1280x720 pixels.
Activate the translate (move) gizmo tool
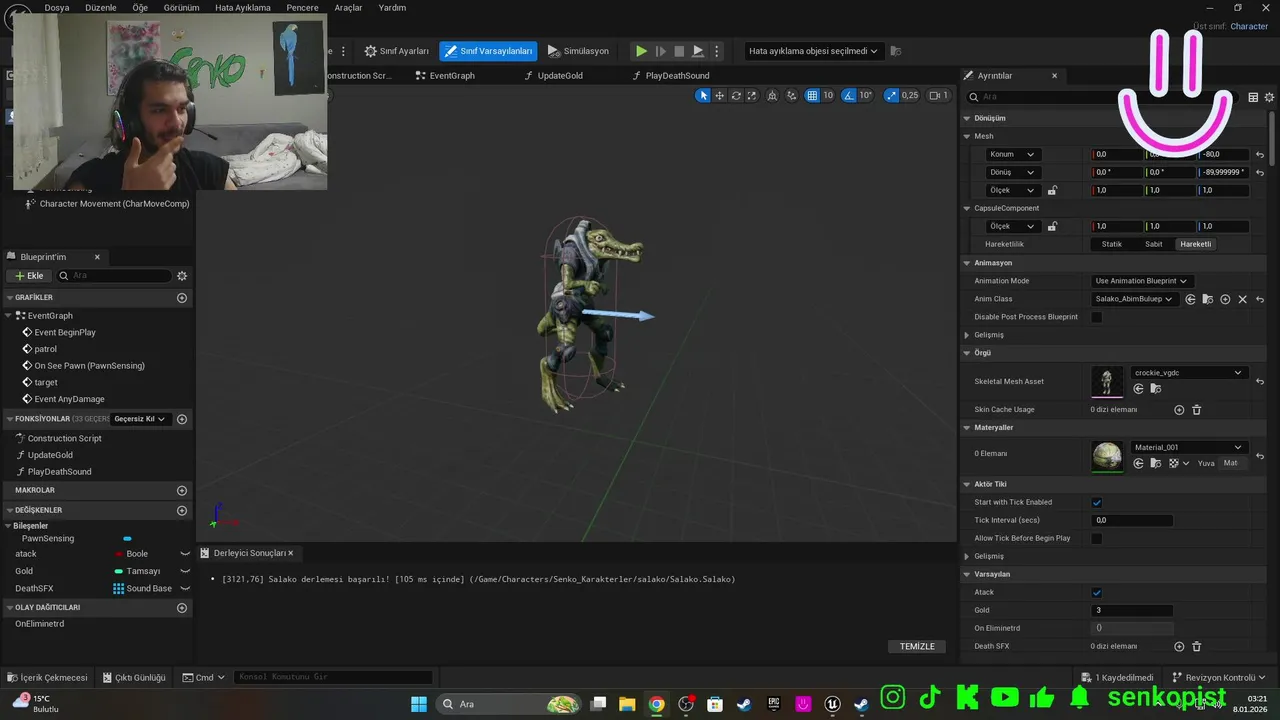pos(719,96)
